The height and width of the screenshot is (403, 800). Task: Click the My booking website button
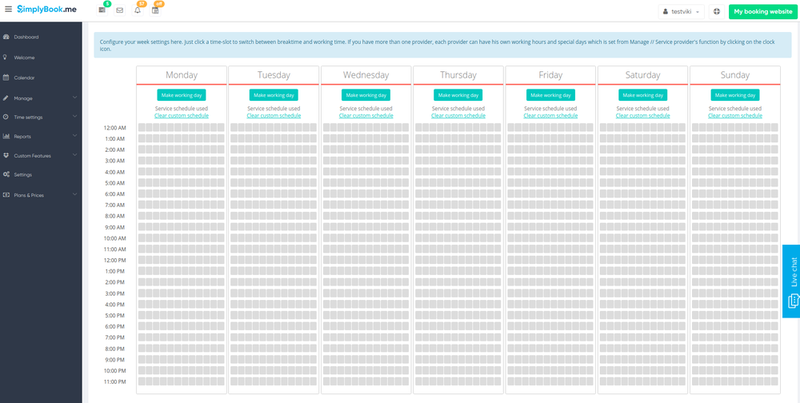(x=763, y=11)
